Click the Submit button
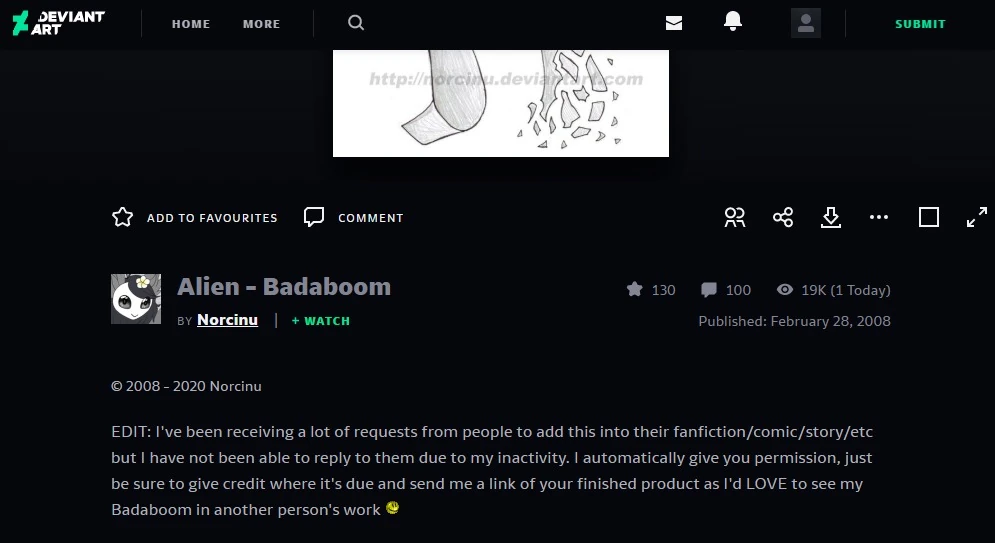Image resolution: width=995 pixels, height=543 pixels. [920, 24]
